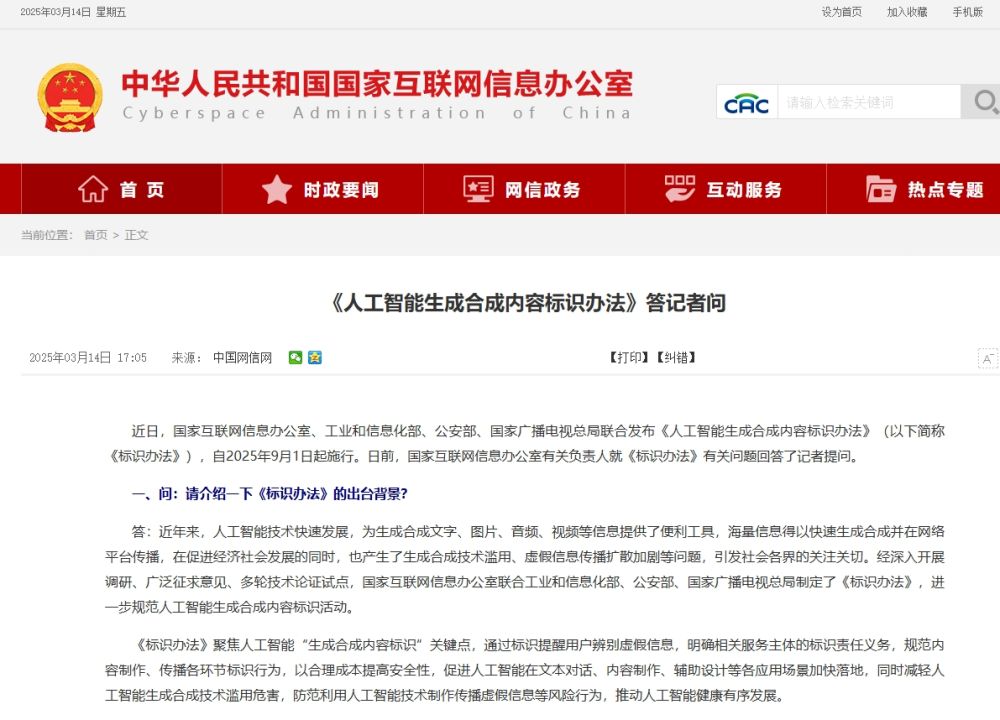Click 设为首页 link at top
This screenshot has height=720, width=1000.
(x=841, y=12)
